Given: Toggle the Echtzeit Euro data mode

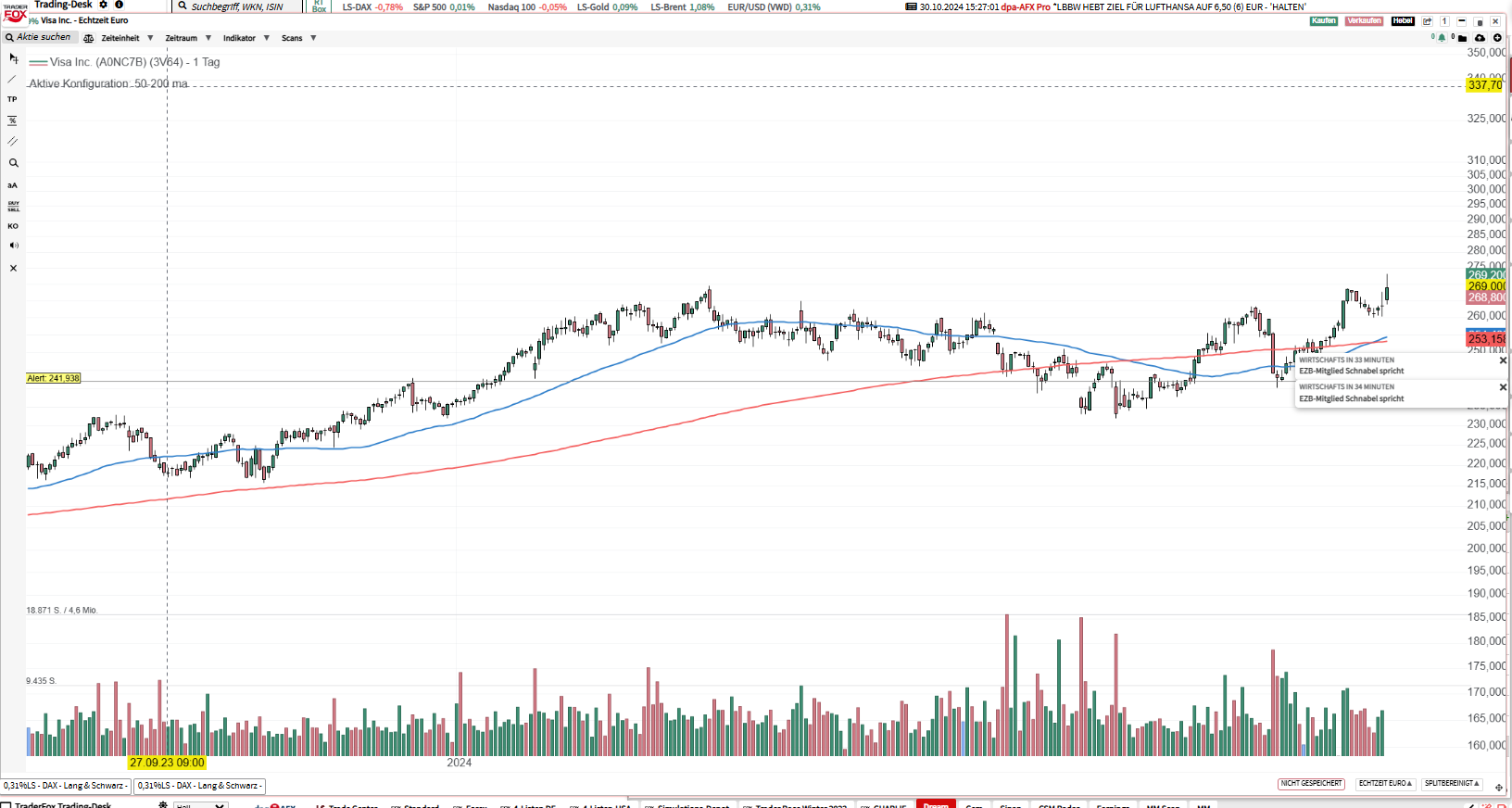Looking at the screenshot, I should click(x=1385, y=784).
